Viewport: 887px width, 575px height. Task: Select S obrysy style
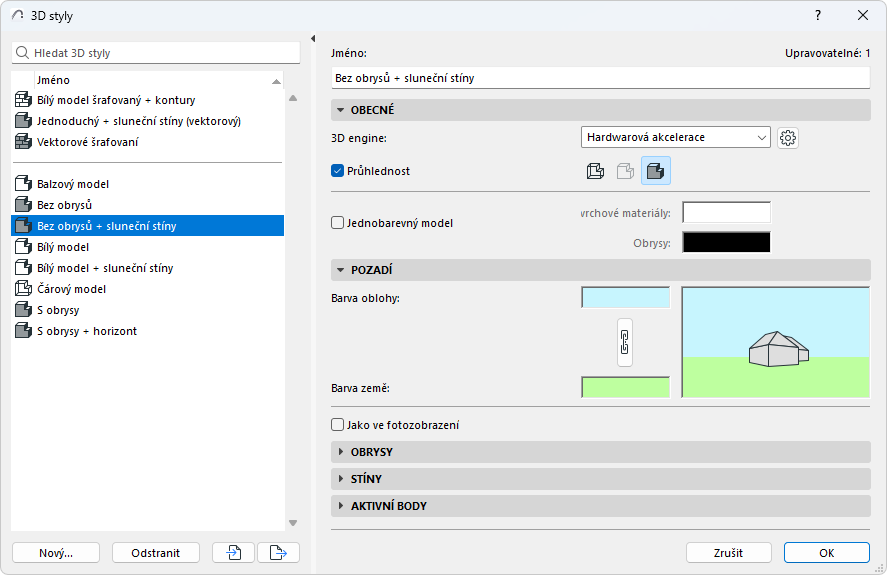pyautogui.click(x=147, y=310)
